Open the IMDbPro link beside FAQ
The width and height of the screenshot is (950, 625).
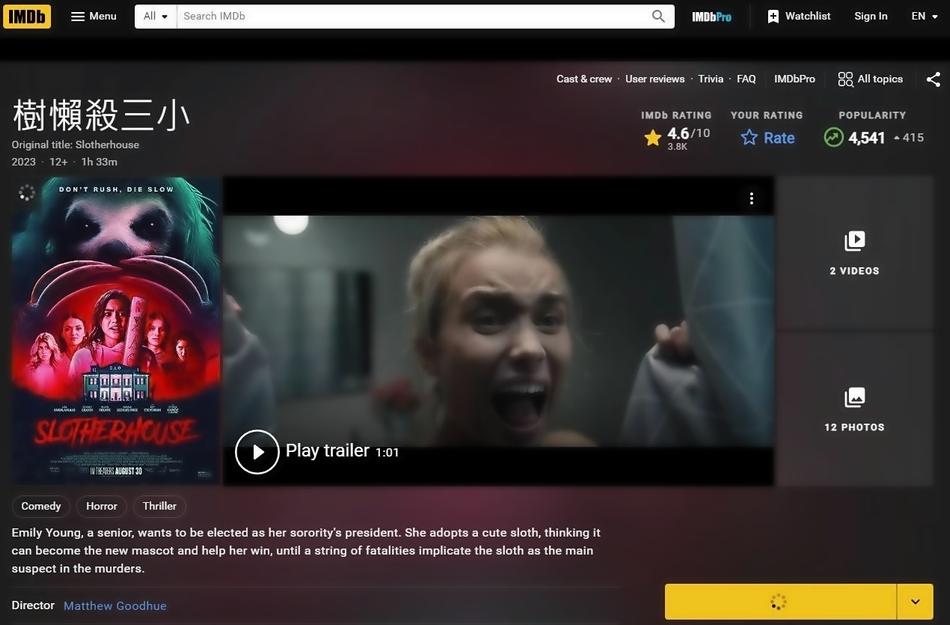[794, 79]
